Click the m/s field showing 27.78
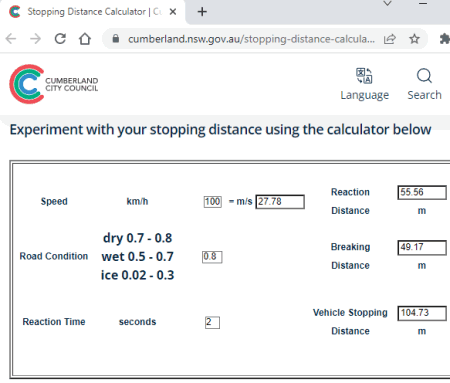Image resolution: width=450 pixels, height=383 pixels. pos(280,202)
